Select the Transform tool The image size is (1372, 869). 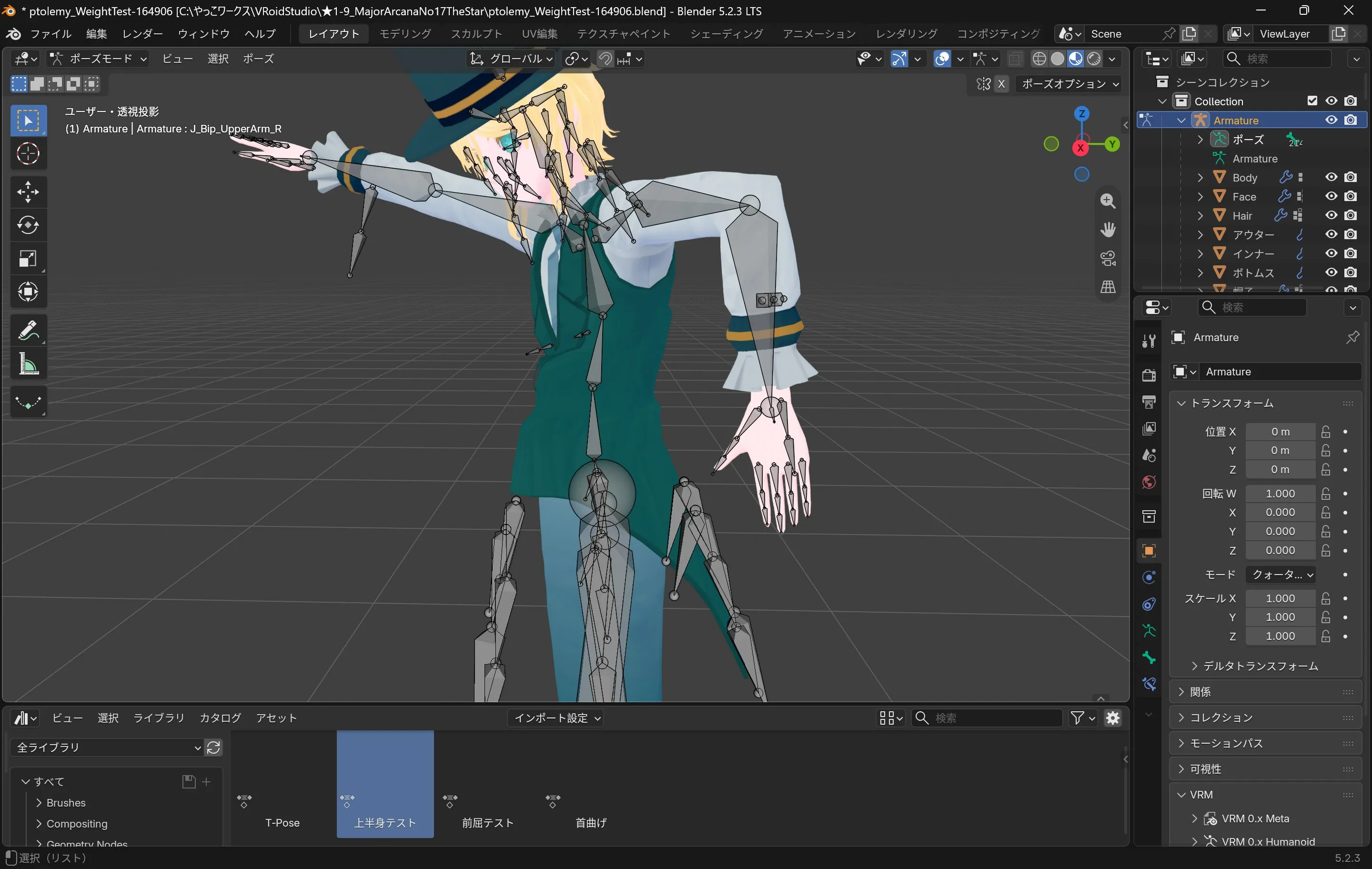point(28,292)
